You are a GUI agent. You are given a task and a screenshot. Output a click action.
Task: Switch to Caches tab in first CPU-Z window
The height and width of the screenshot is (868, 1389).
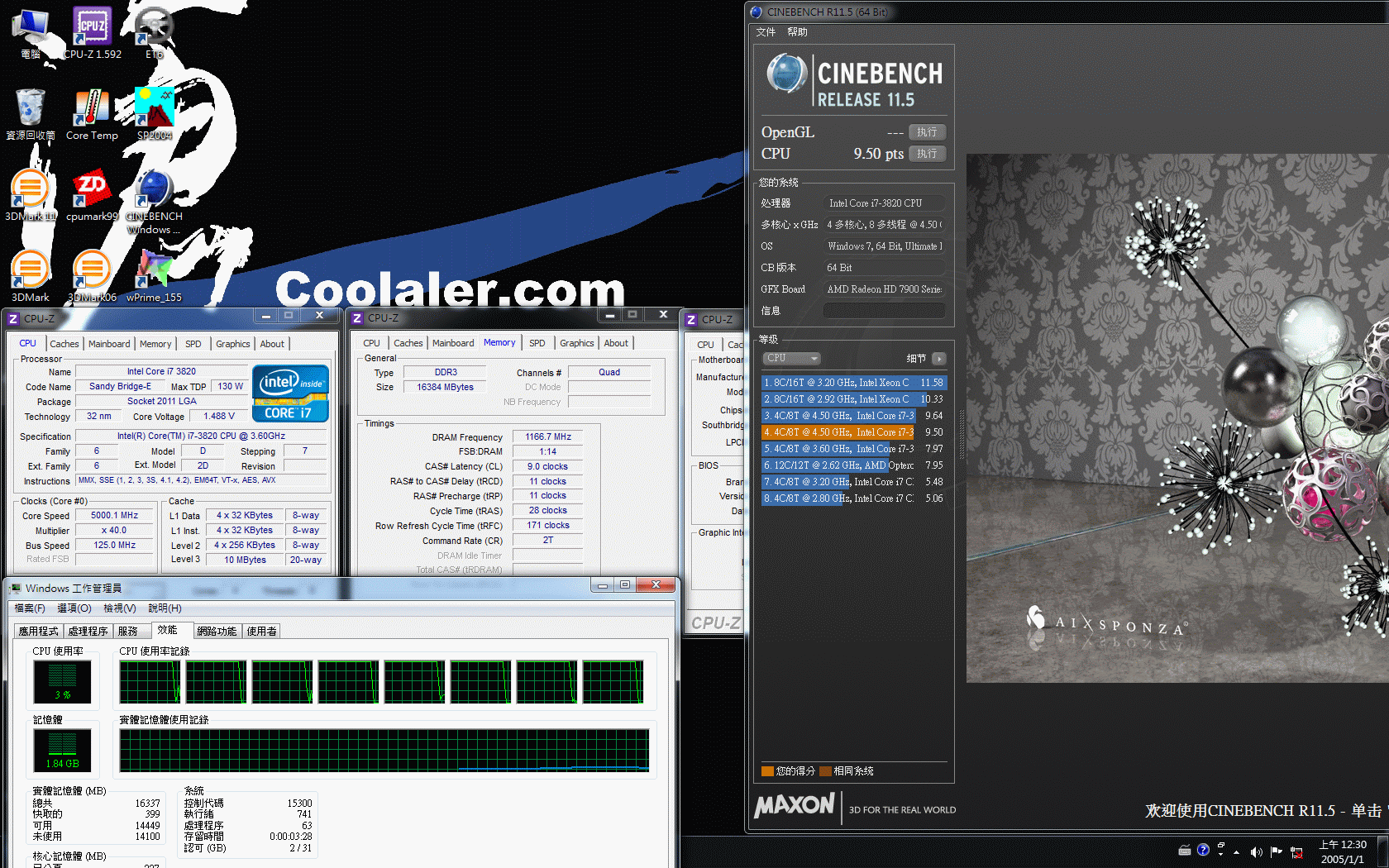64,344
